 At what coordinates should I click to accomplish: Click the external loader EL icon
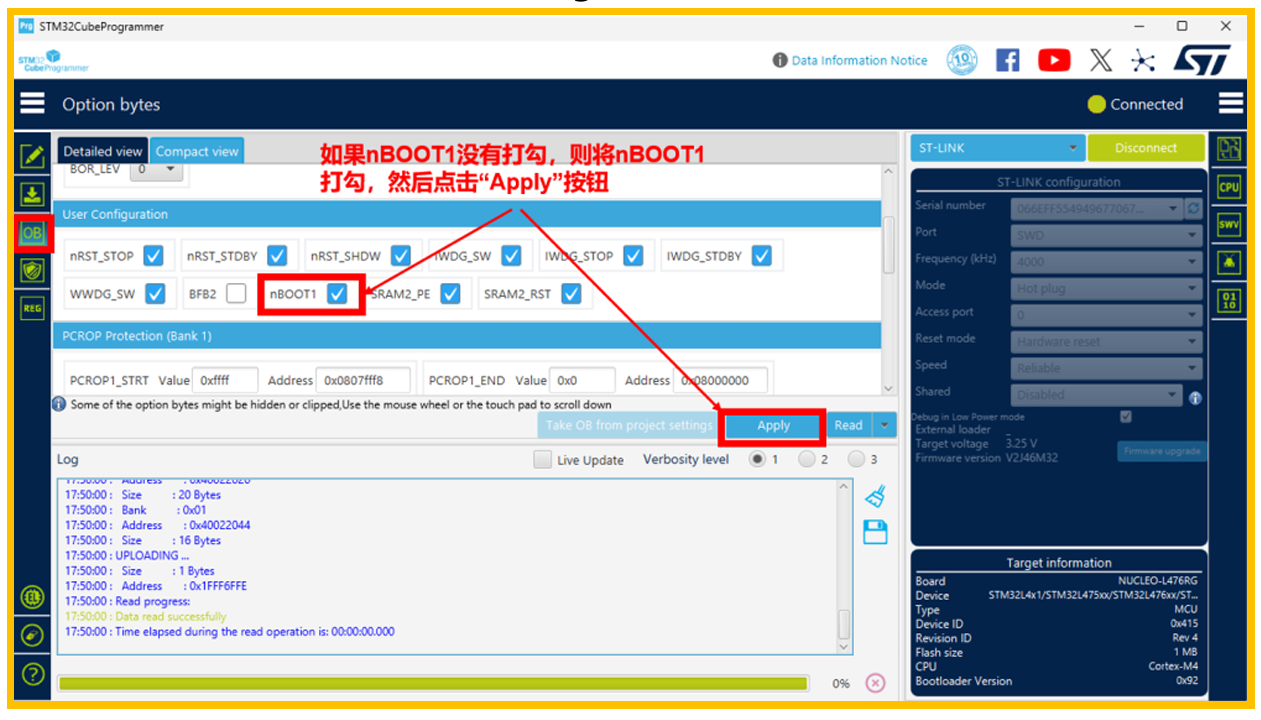(32, 598)
